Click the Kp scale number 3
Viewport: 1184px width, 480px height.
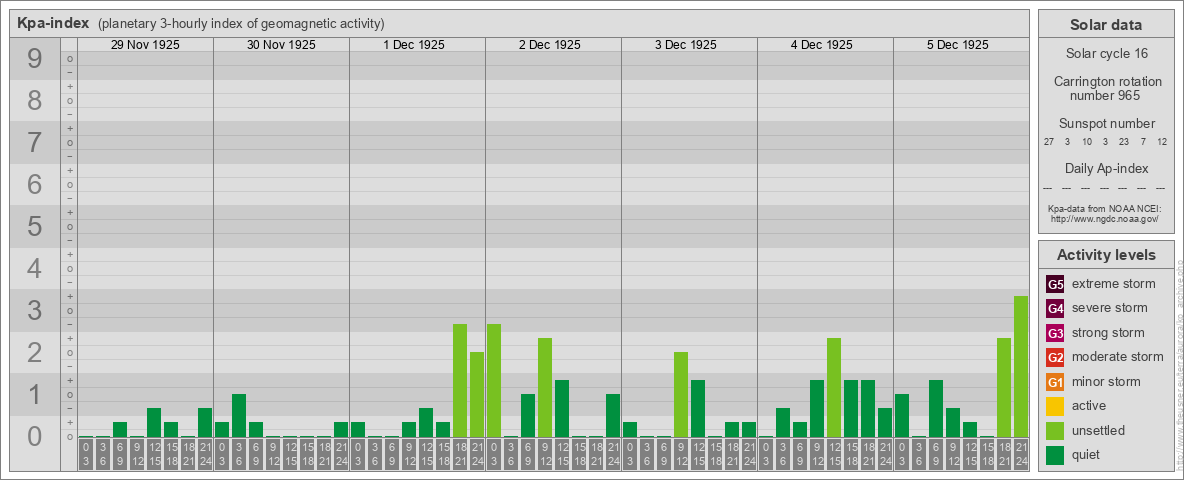pyautogui.click(x=34, y=310)
